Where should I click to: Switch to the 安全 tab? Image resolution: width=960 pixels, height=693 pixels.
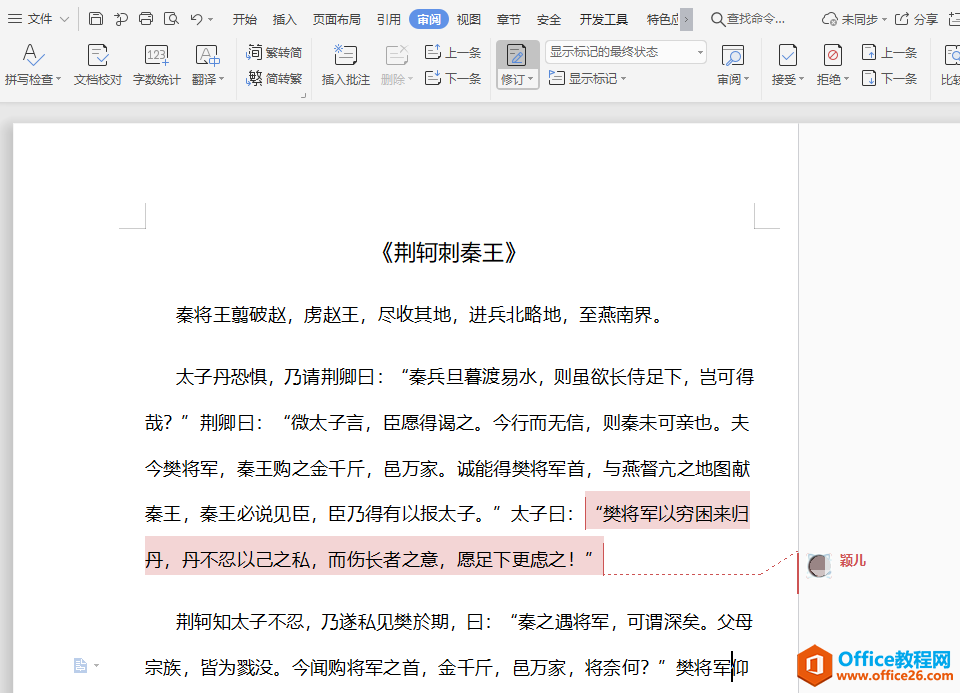pos(549,20)
